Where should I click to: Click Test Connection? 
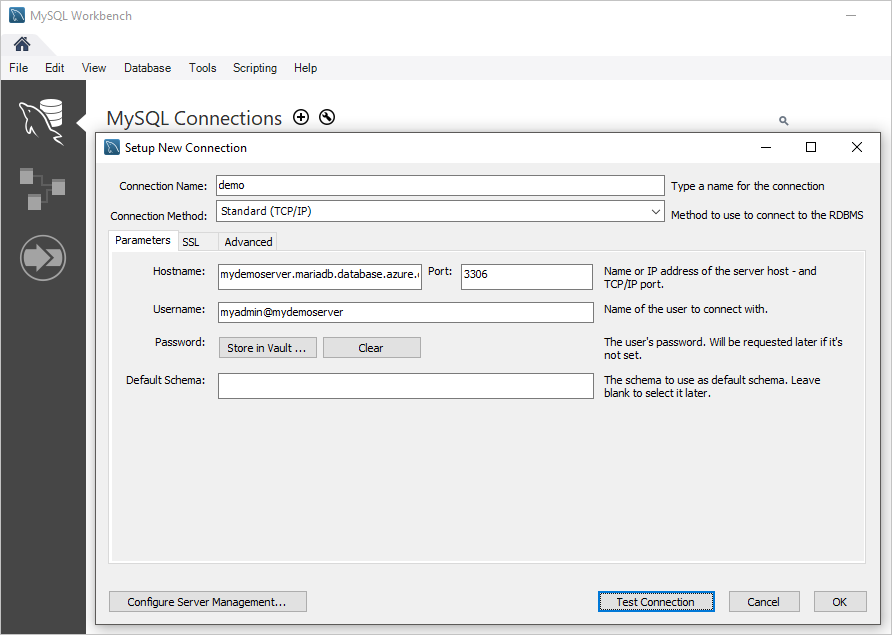(x=656, y=601)
